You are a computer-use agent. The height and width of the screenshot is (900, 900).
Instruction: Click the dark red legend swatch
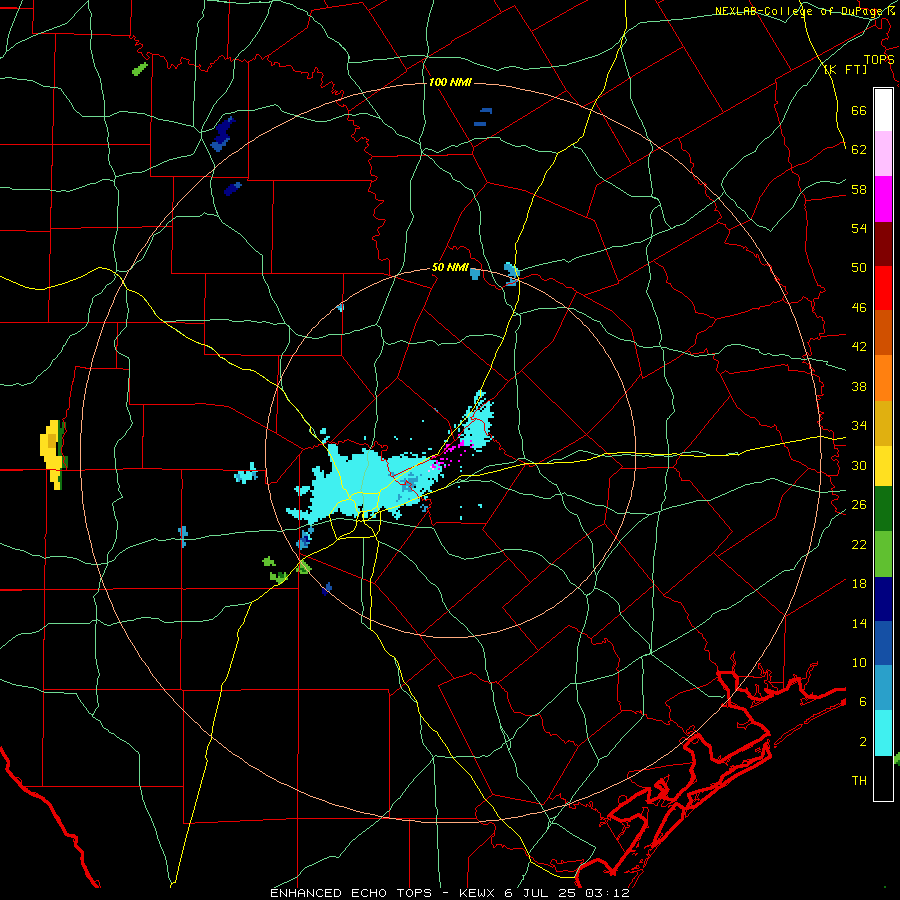click(x=883, y=243)
